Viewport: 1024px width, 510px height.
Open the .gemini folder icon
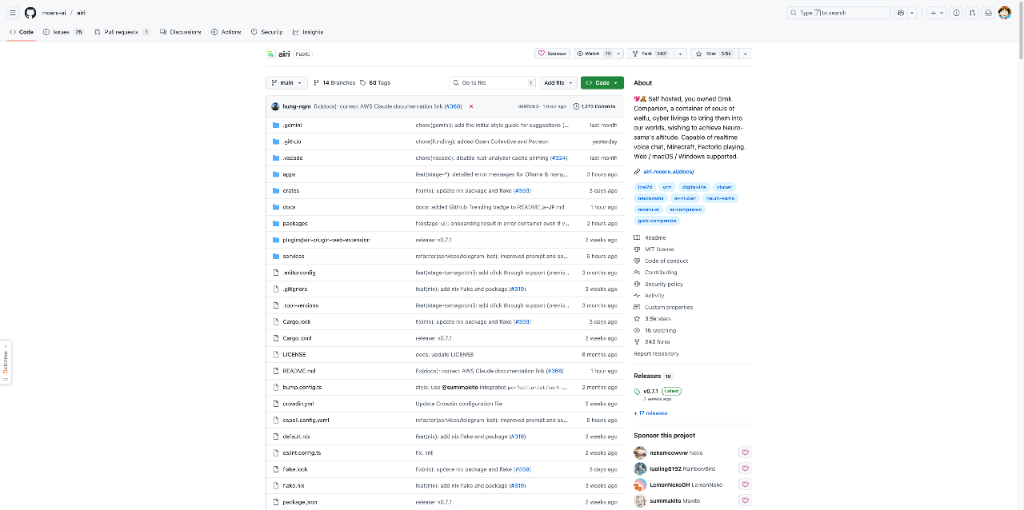(x=276, y=125)
